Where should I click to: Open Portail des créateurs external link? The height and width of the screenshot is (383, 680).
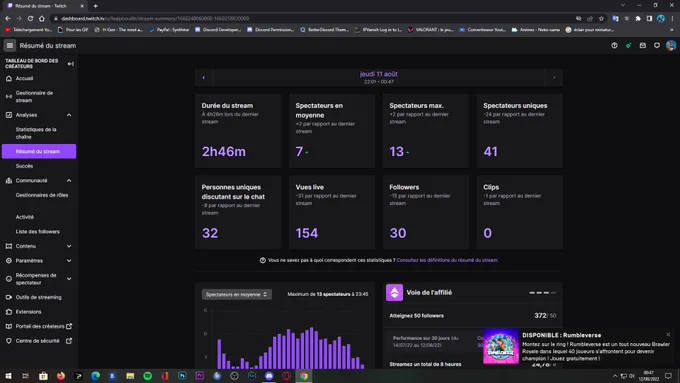tap(39, 326)
